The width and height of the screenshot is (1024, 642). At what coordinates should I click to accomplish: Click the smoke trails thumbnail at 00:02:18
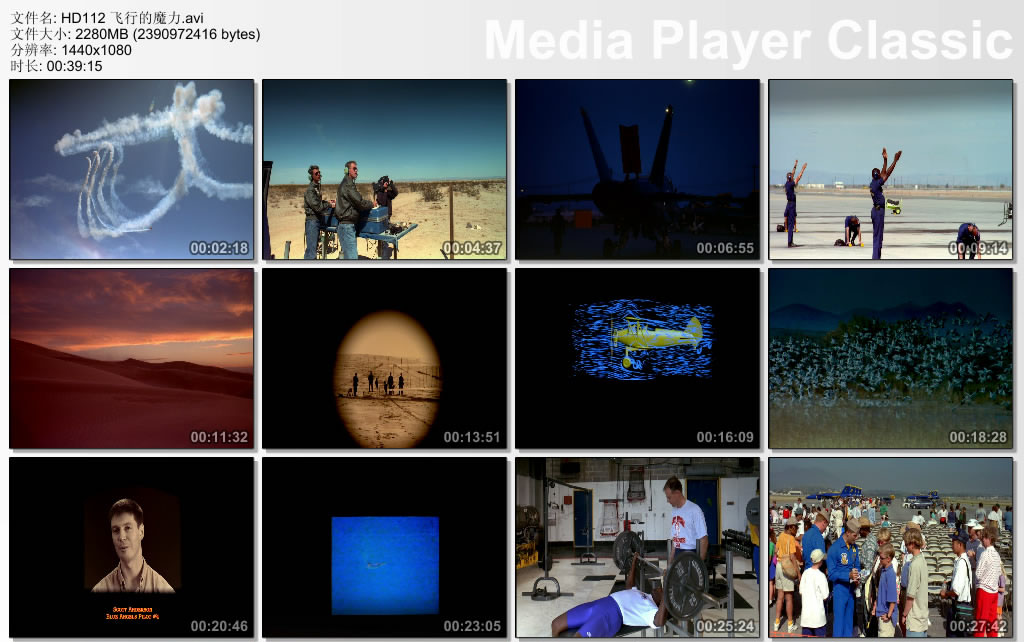132,169
